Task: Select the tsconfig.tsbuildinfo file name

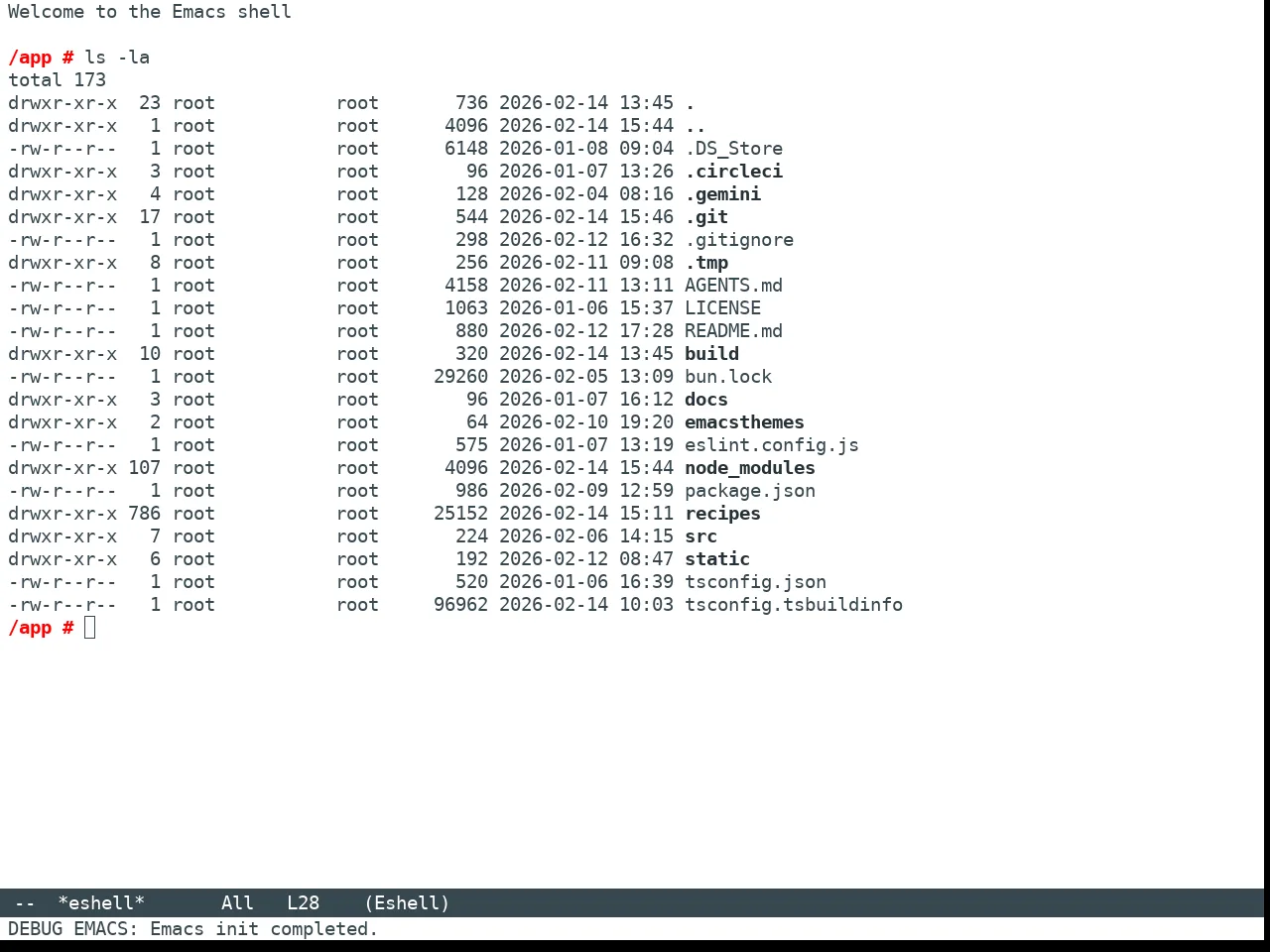Action: pos(794,605)
